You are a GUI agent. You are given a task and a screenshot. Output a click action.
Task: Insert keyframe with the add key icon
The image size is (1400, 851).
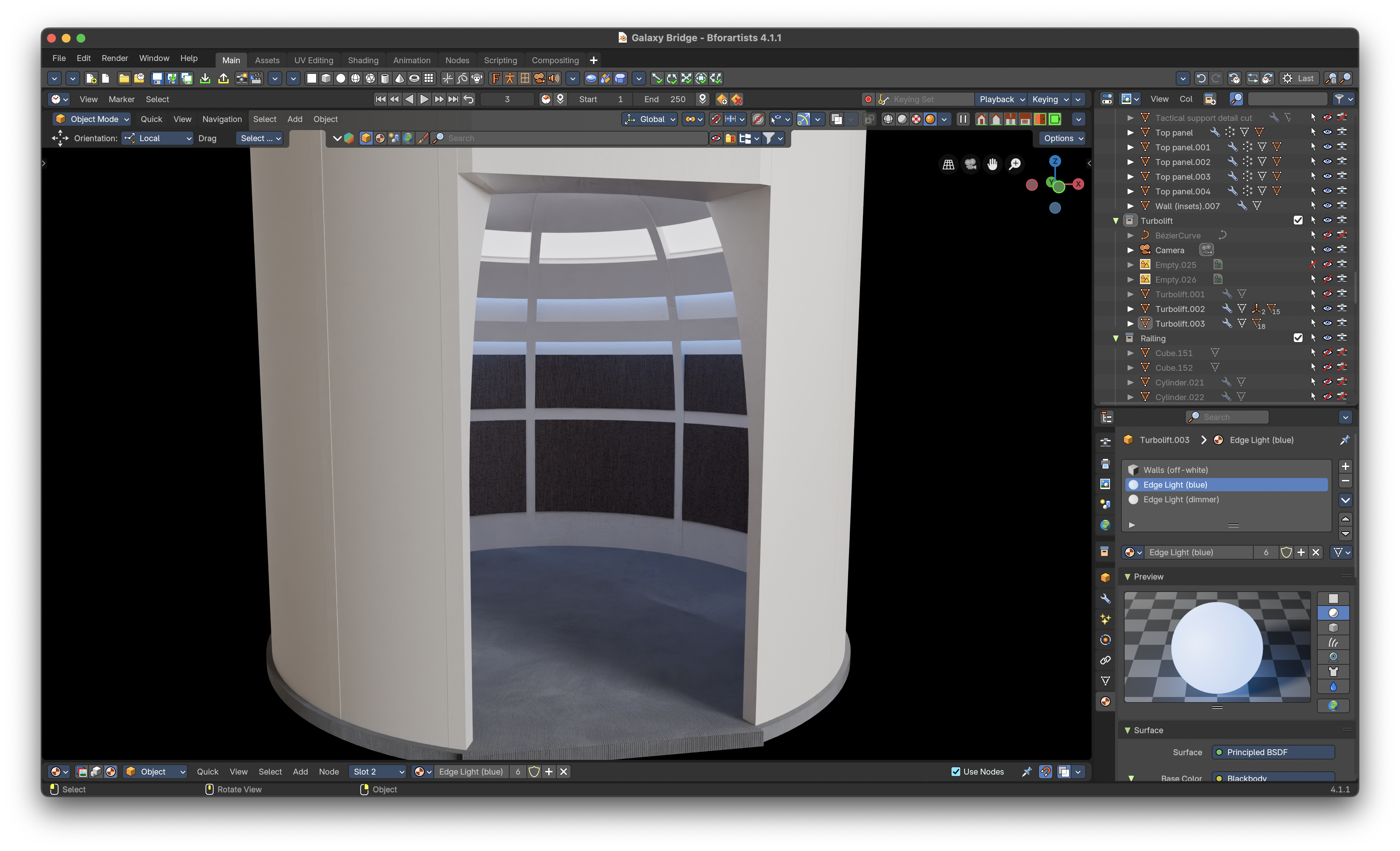[722, 99]
